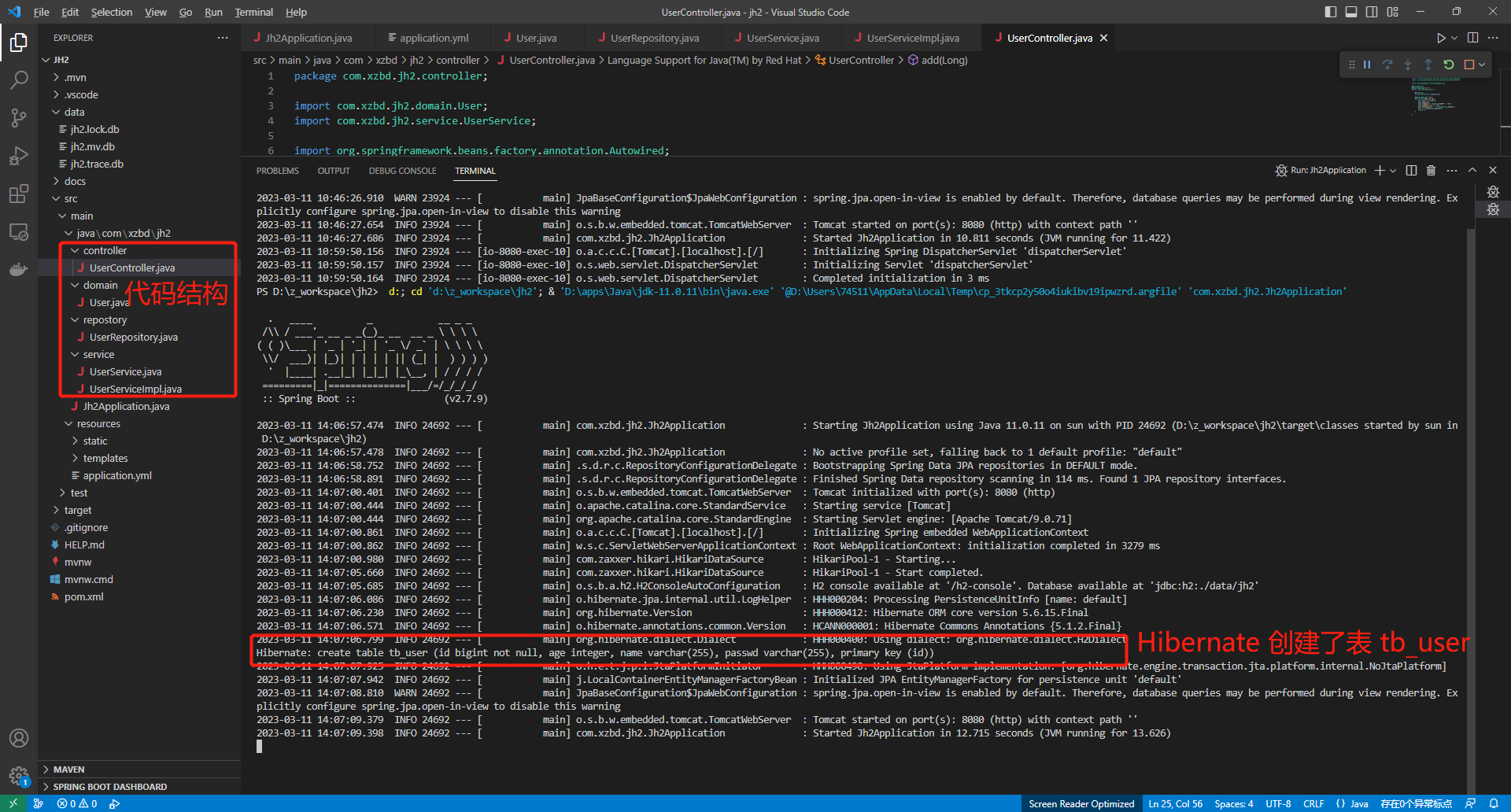Open the Selection menu

[x=112, y=12]
